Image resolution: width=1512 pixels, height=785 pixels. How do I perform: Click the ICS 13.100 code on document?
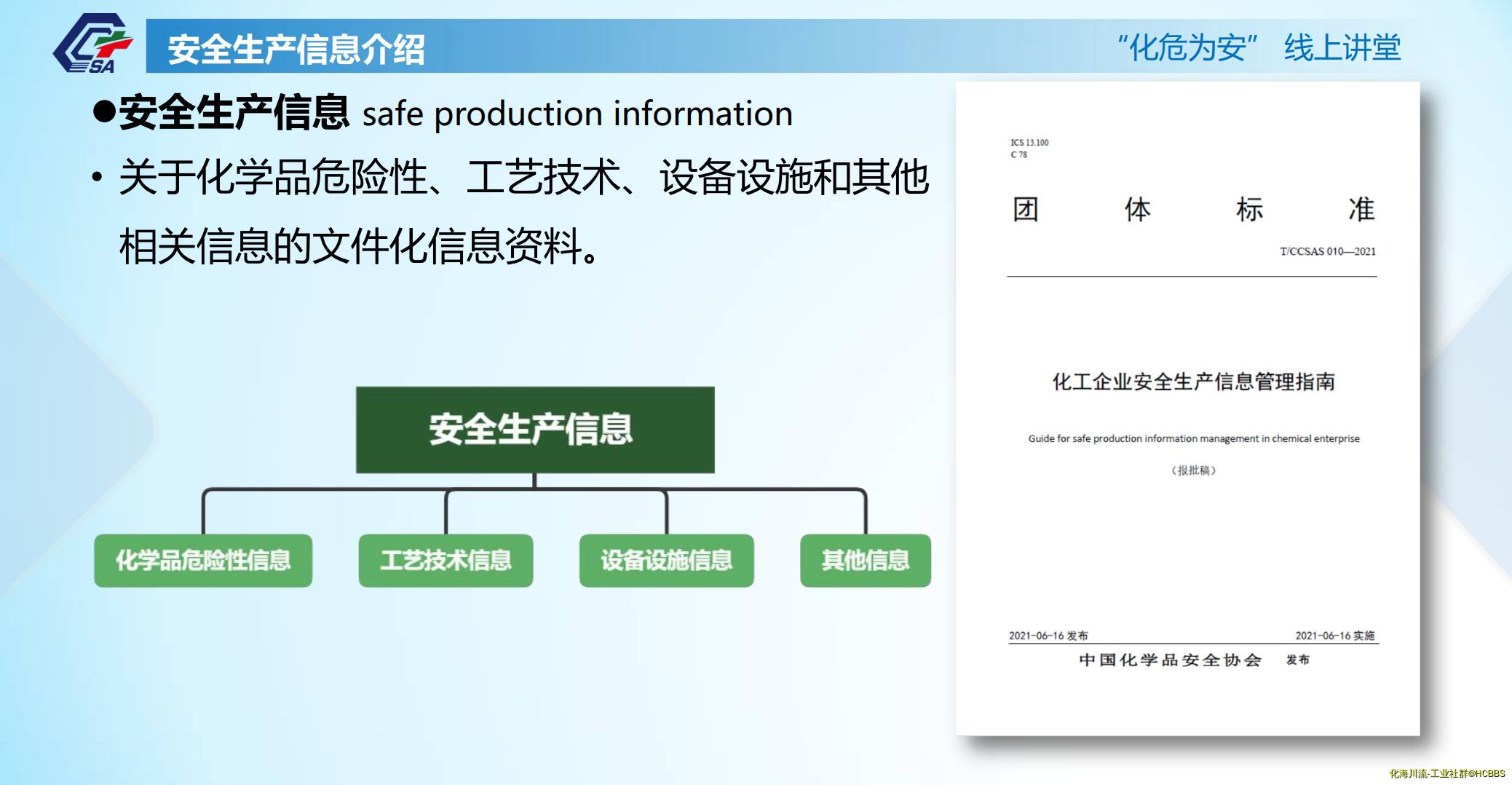(1029, 143)
